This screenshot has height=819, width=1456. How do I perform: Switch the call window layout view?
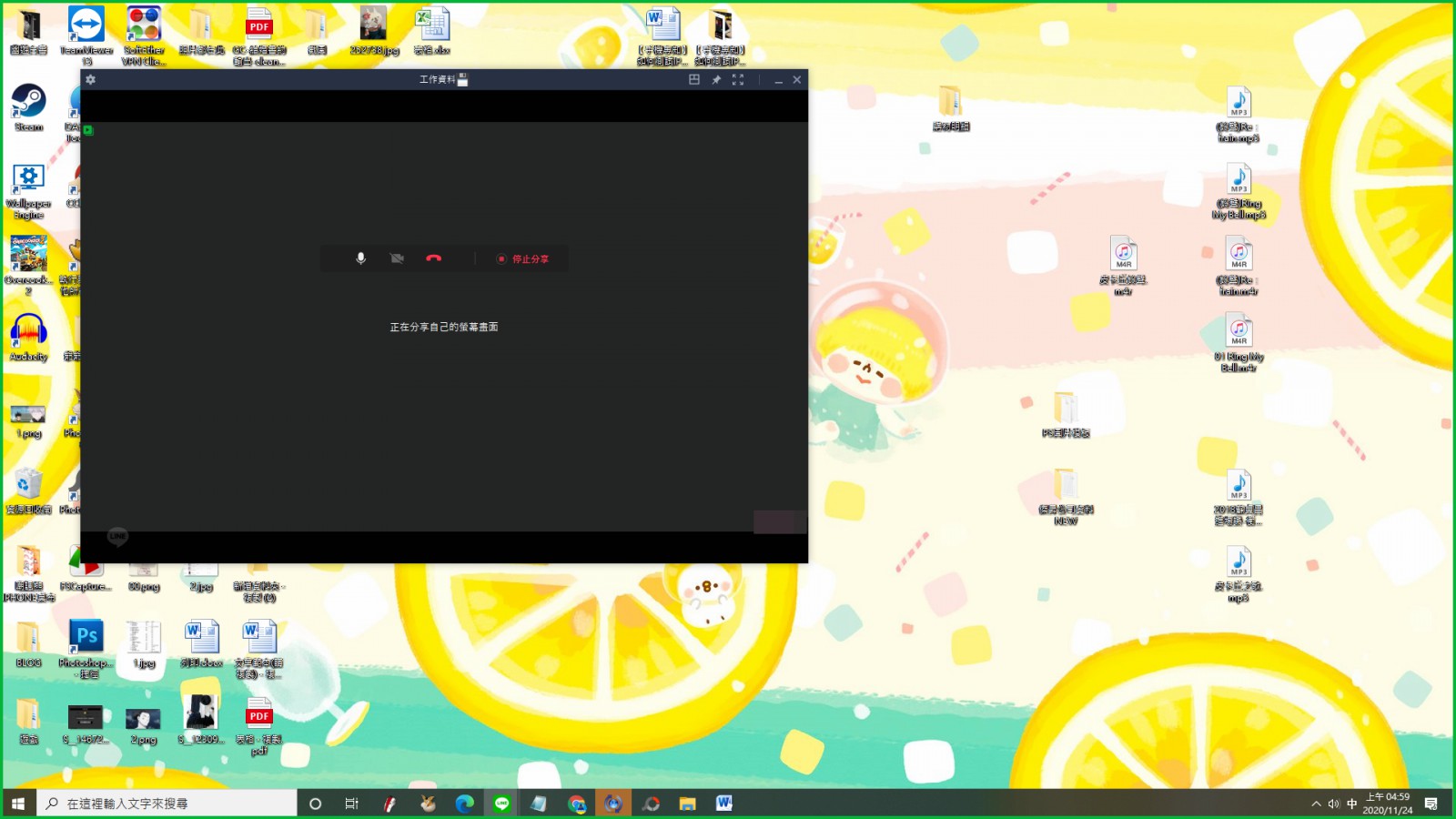point(694,80)
